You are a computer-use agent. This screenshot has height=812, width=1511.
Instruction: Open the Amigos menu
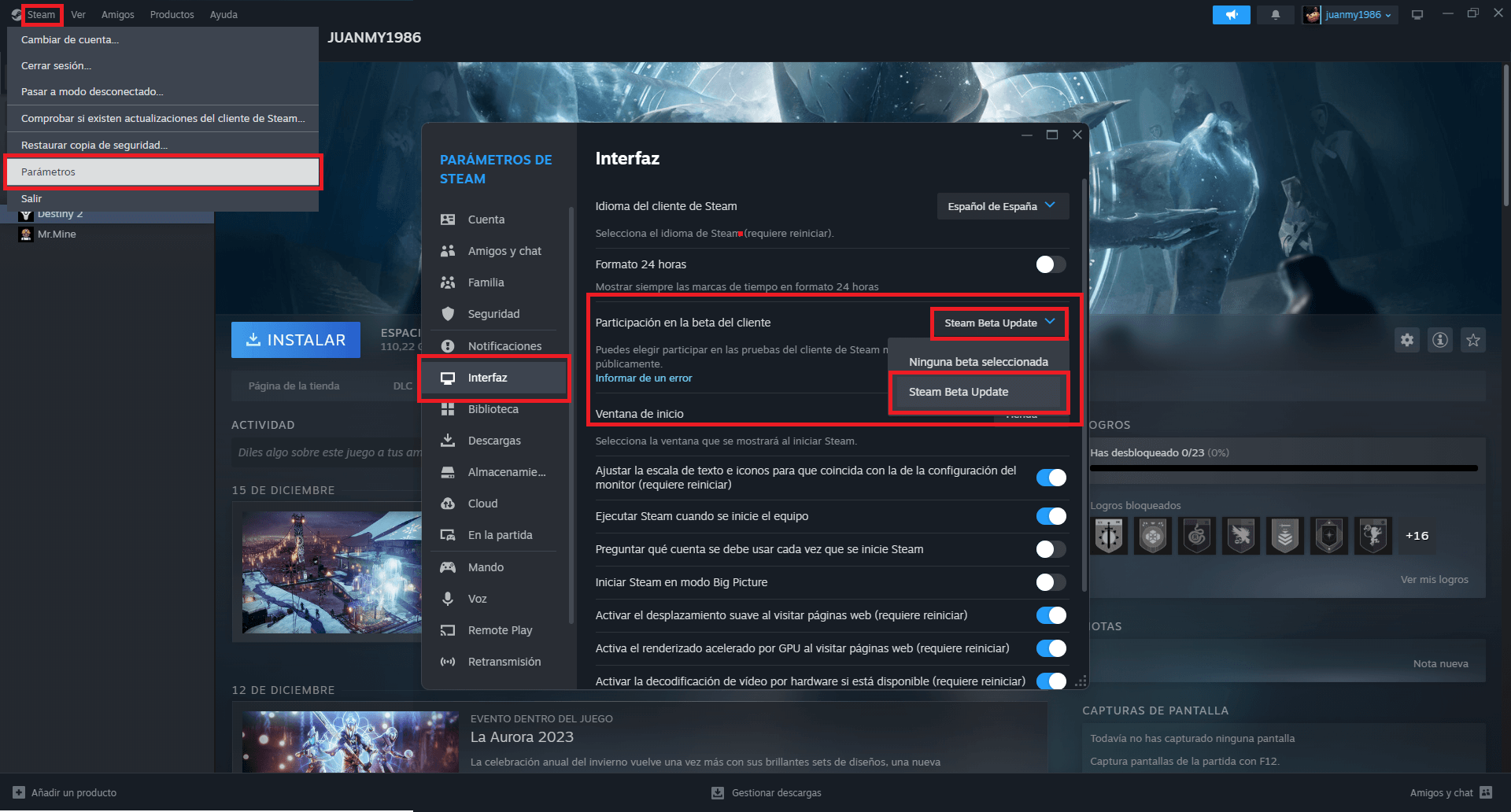click(x=118, y=14)
